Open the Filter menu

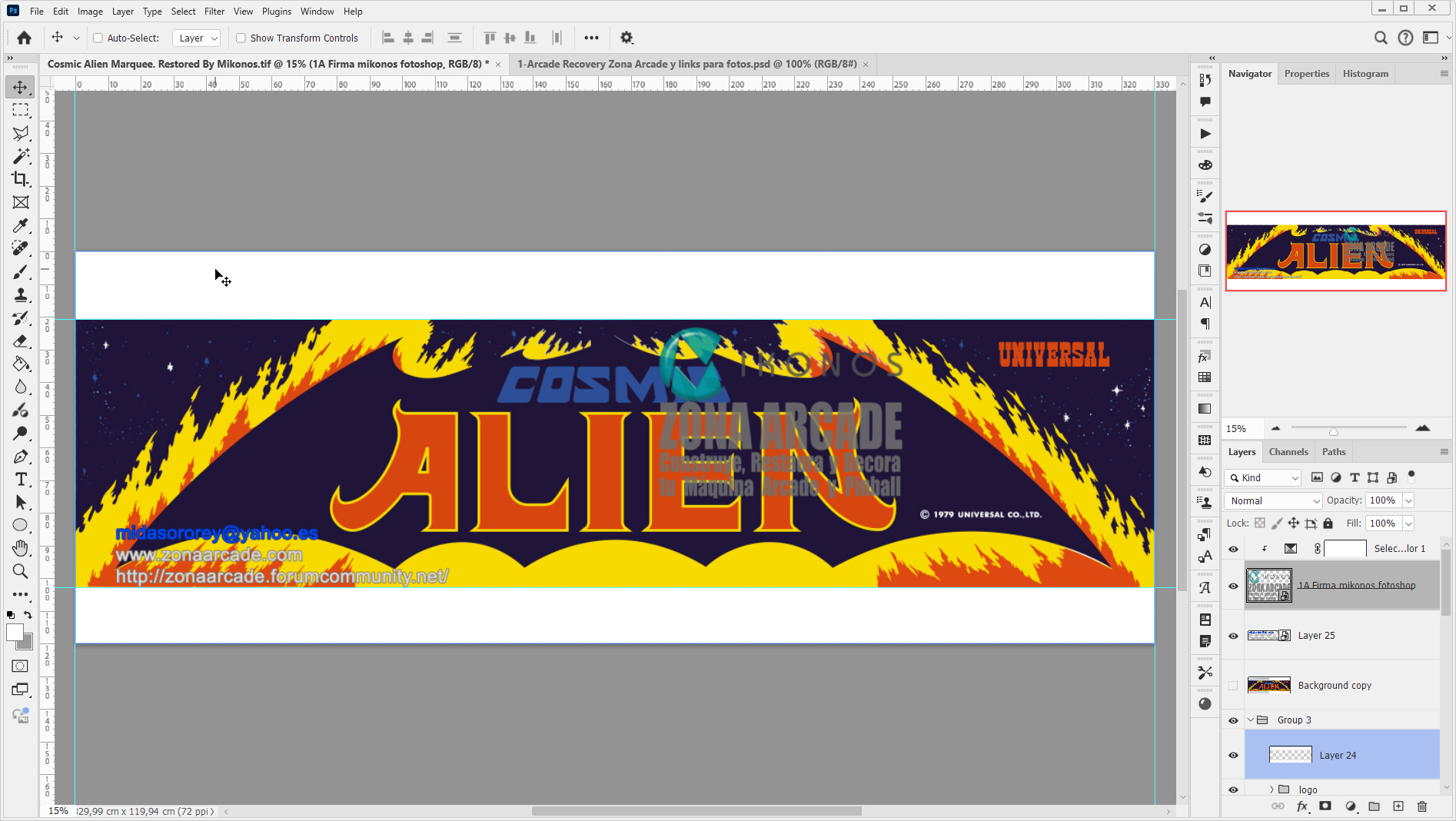click(214, 11)
